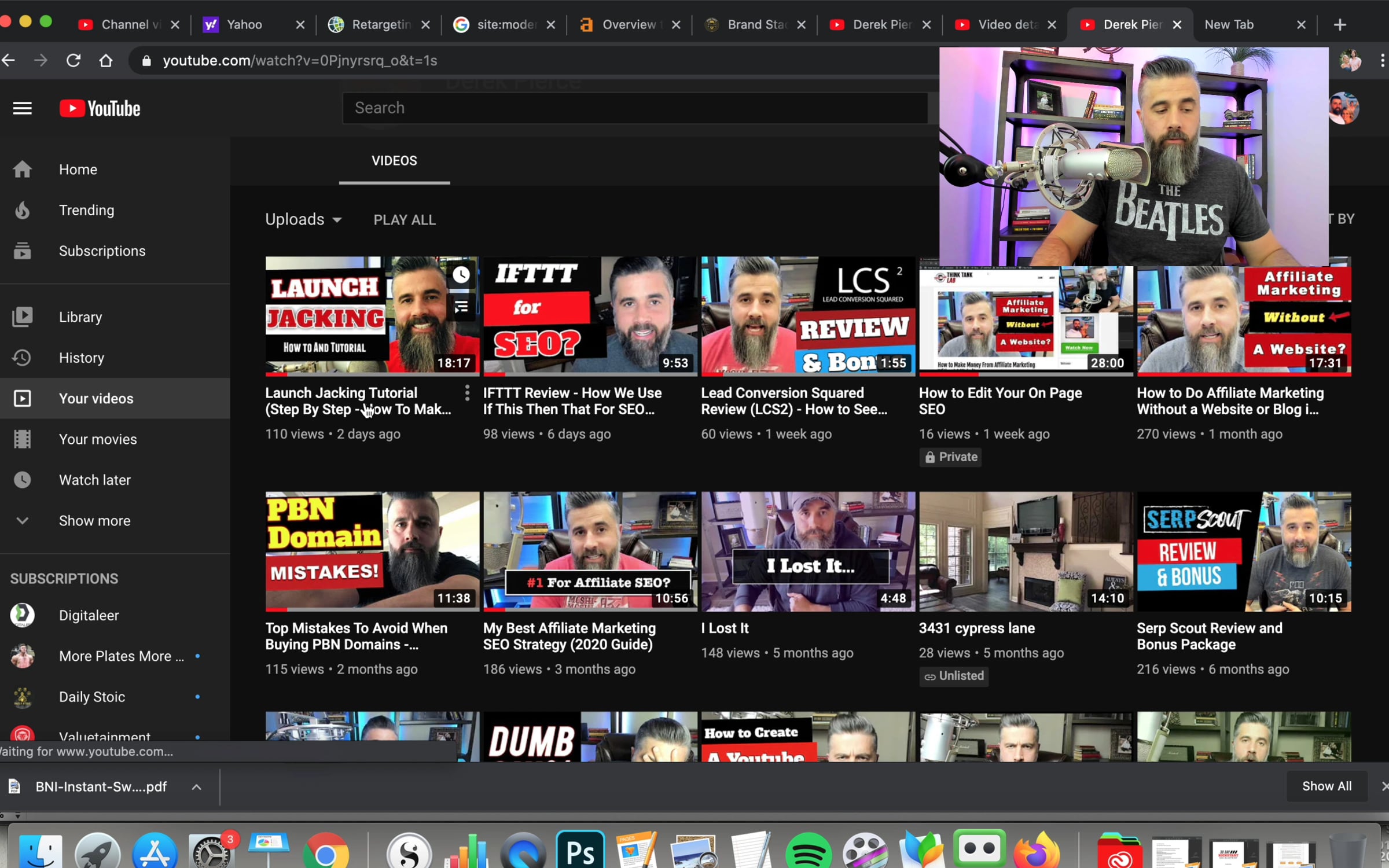Click Watch Later clock on Launch Jacking thumbnail
The height and width of the screenshot is (868, 1389).
click(461, 274)
